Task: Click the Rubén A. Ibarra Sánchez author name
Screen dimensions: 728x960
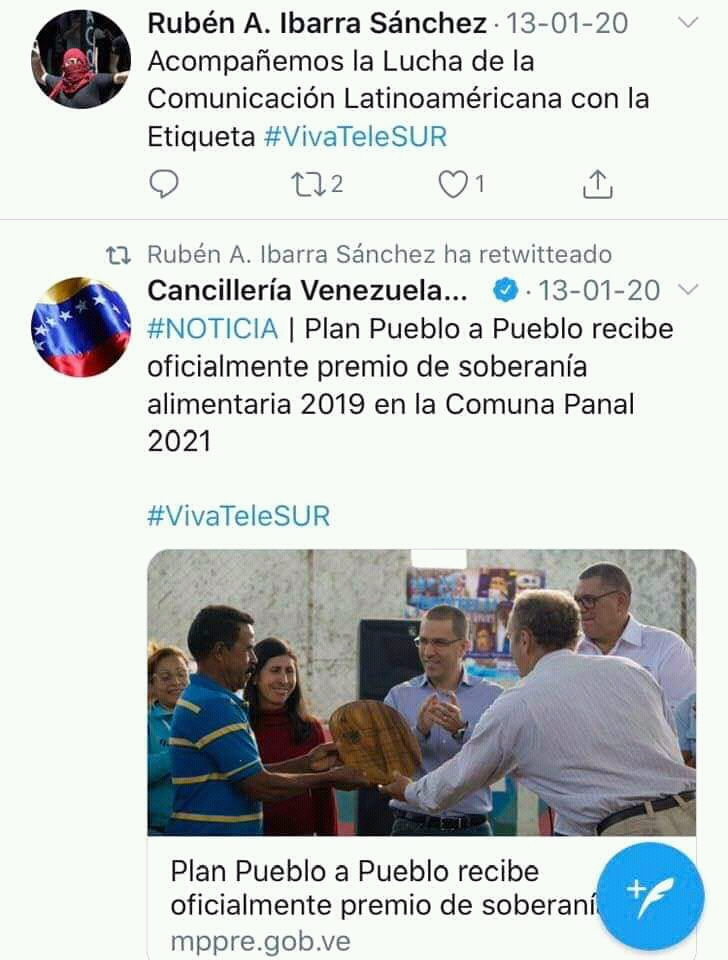Action: coord(317,24)
